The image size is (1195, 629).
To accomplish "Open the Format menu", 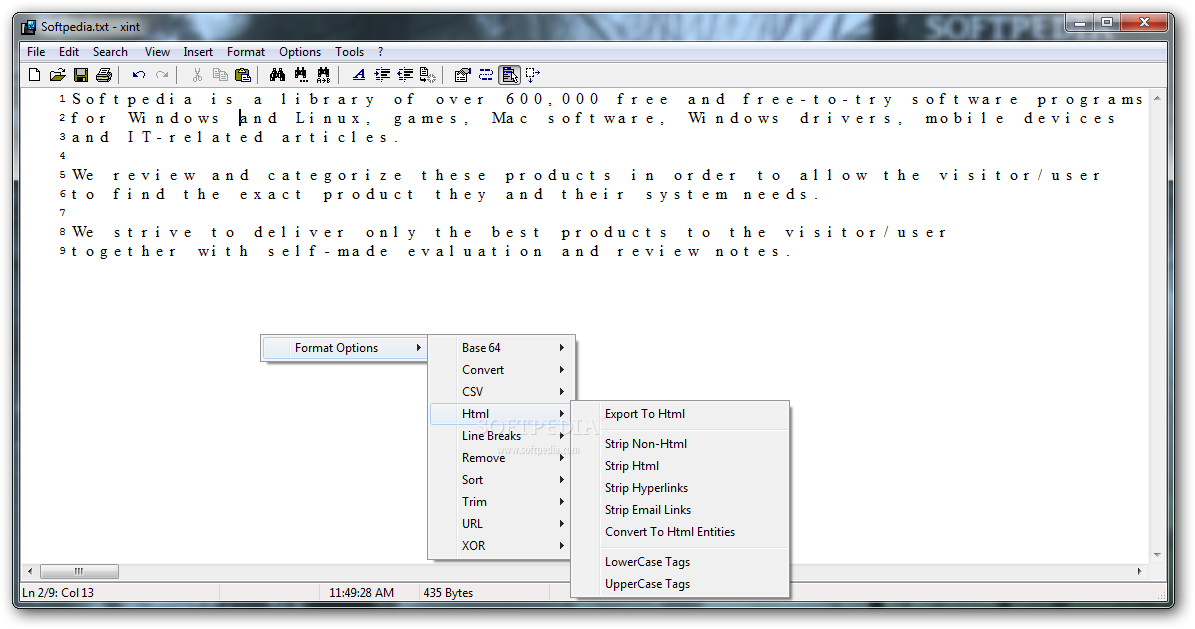I will point(246,52).
